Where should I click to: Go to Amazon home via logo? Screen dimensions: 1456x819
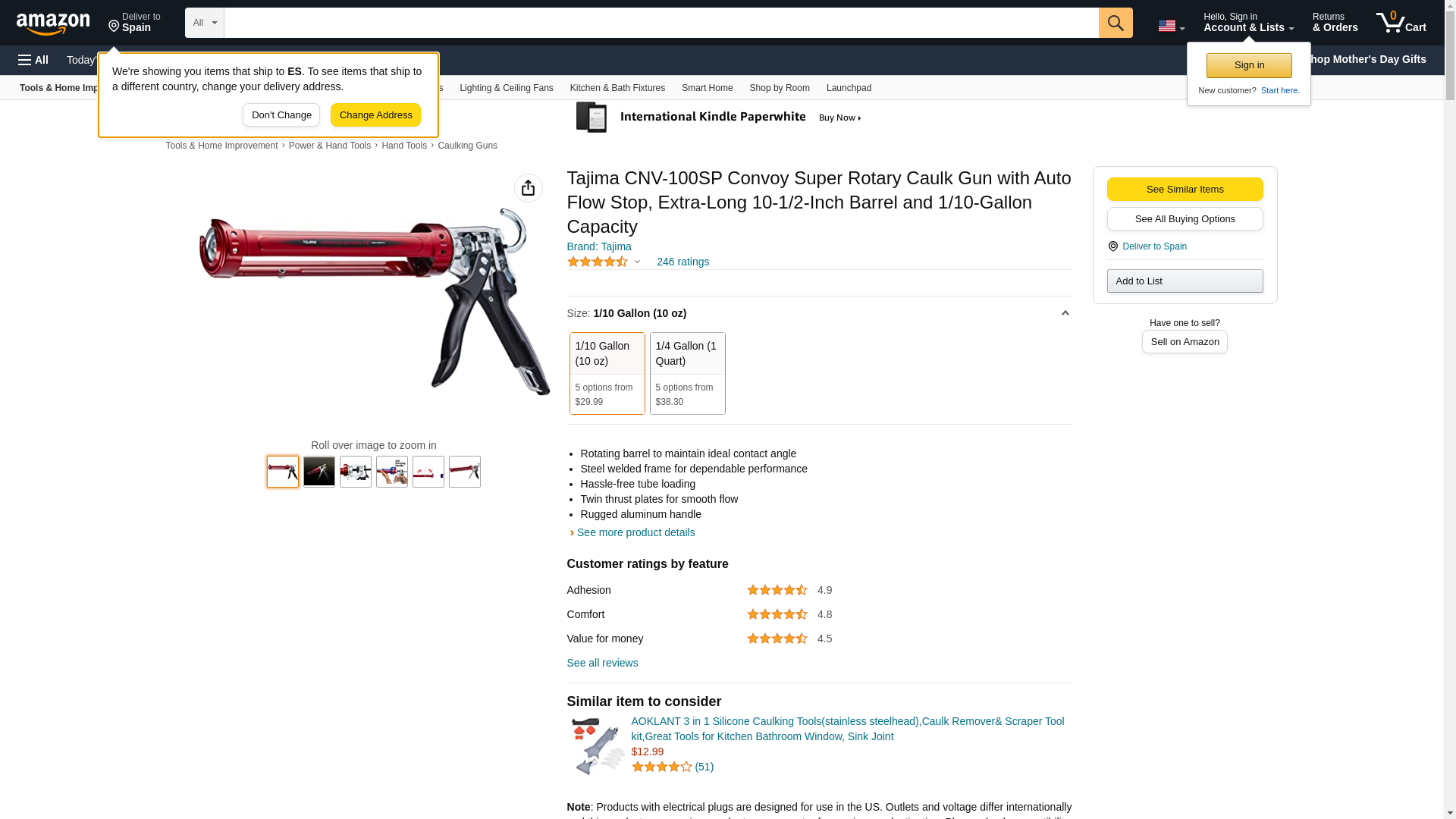[53, 24]
